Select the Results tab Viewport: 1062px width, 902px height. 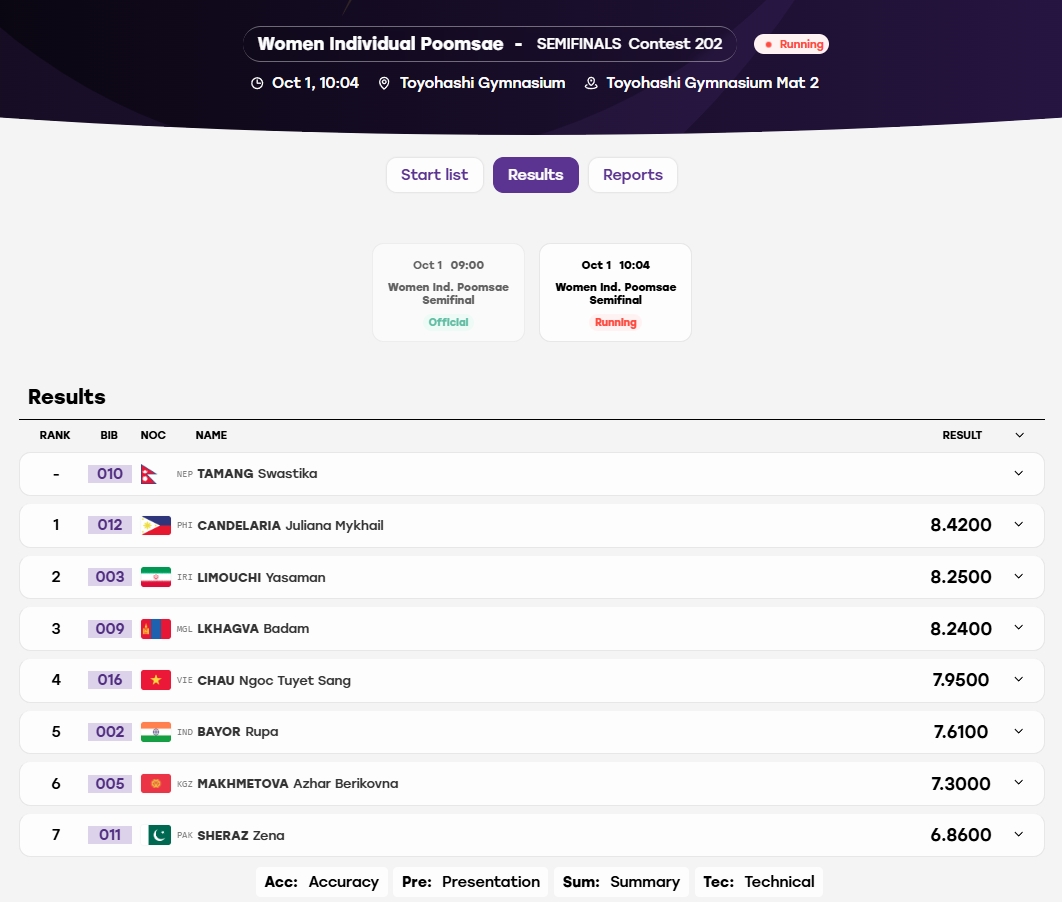[536, 175]
